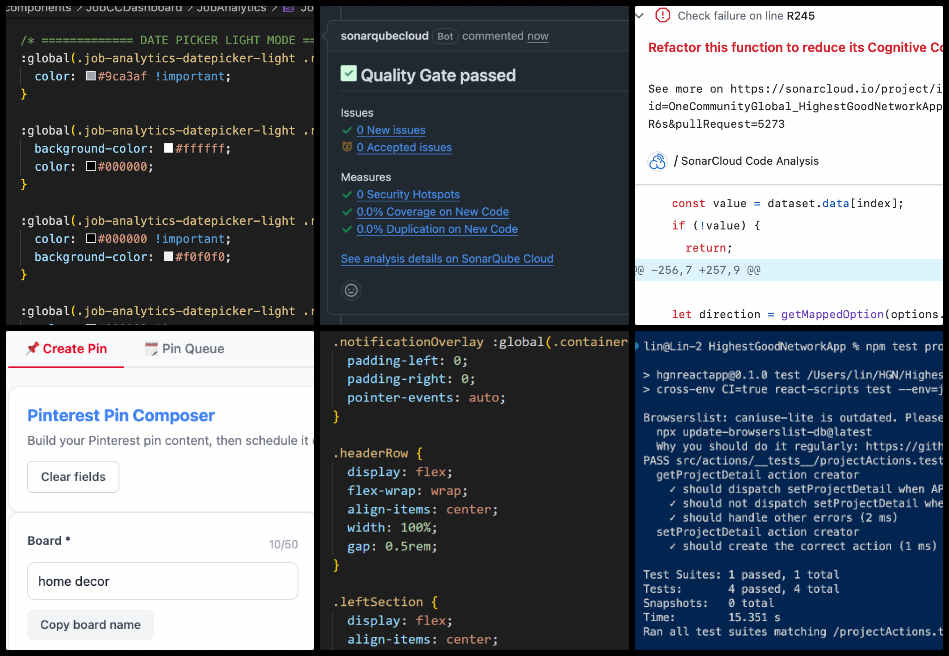This screenshot has height=656, width=949.
Task: Click the 'gap: 0.5rem;' line
Action: (x=392, y=546)
